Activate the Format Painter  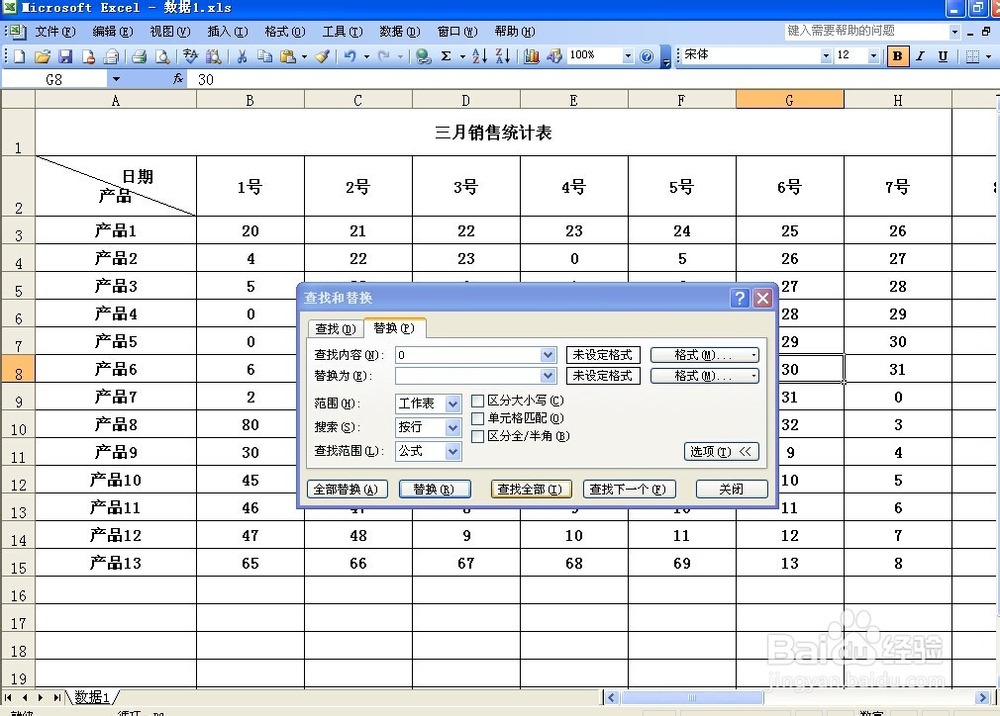coord(317,56)
